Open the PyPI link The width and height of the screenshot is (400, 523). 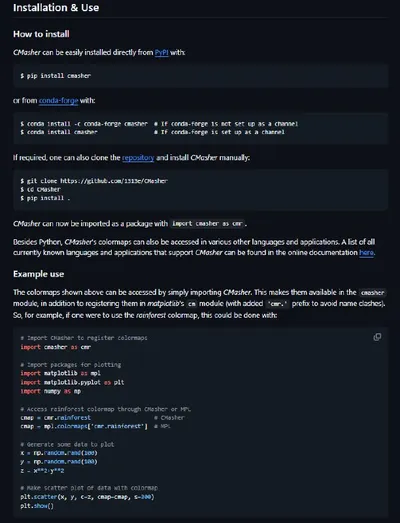pyautogui.click(x=161, y=52)
